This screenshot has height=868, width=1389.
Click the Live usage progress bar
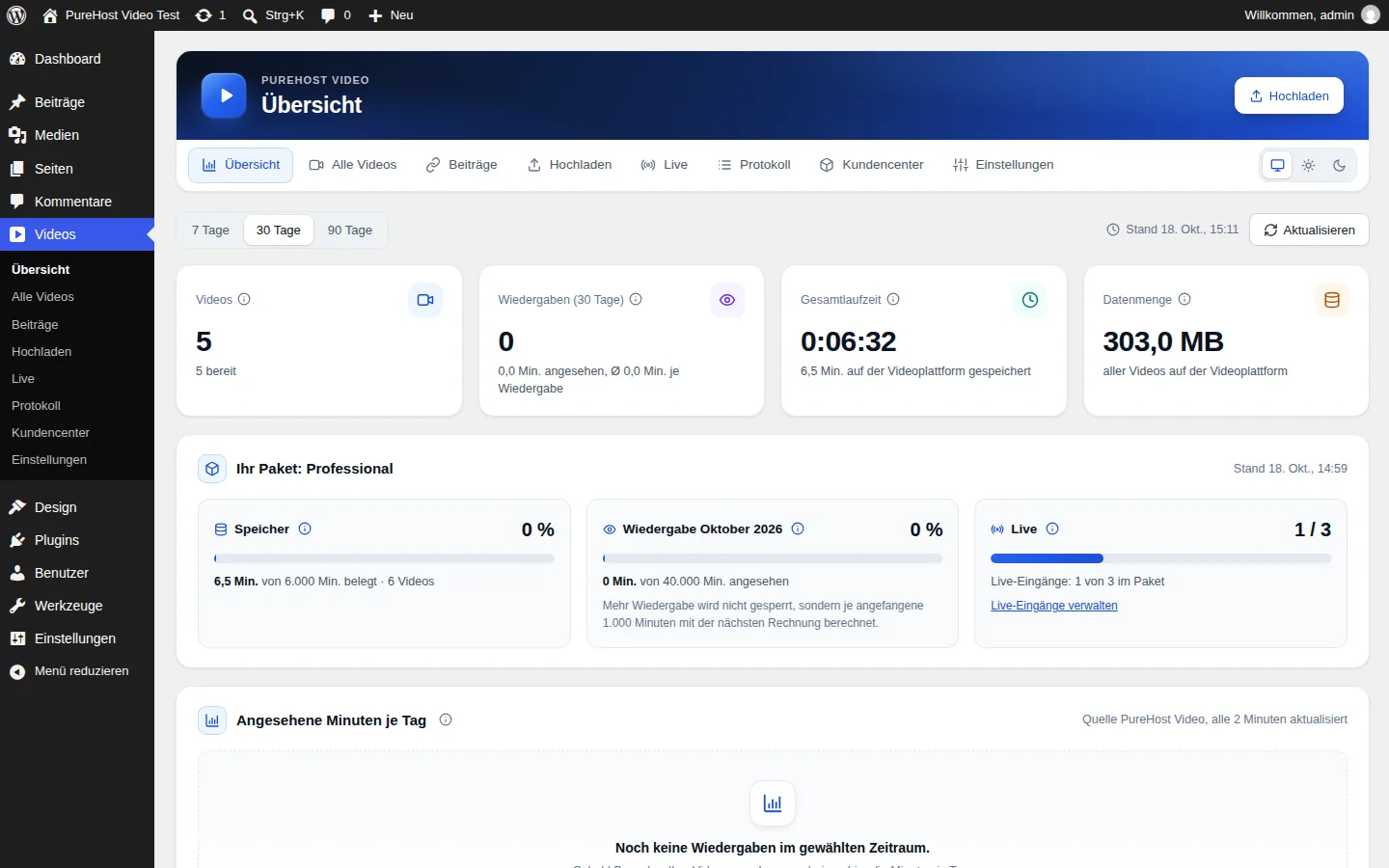click(x=1160, y=558)
